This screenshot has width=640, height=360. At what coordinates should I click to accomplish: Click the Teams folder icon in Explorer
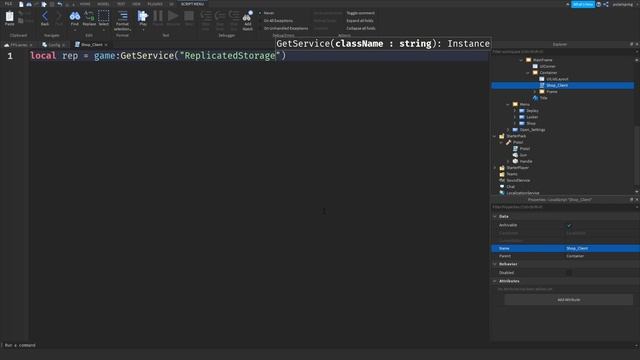point(502,174)
